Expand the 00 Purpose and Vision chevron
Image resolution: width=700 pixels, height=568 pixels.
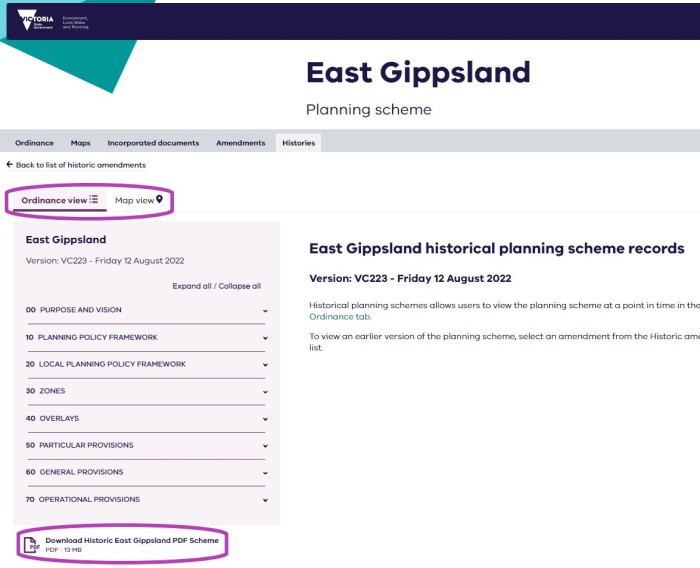(265, 310)
